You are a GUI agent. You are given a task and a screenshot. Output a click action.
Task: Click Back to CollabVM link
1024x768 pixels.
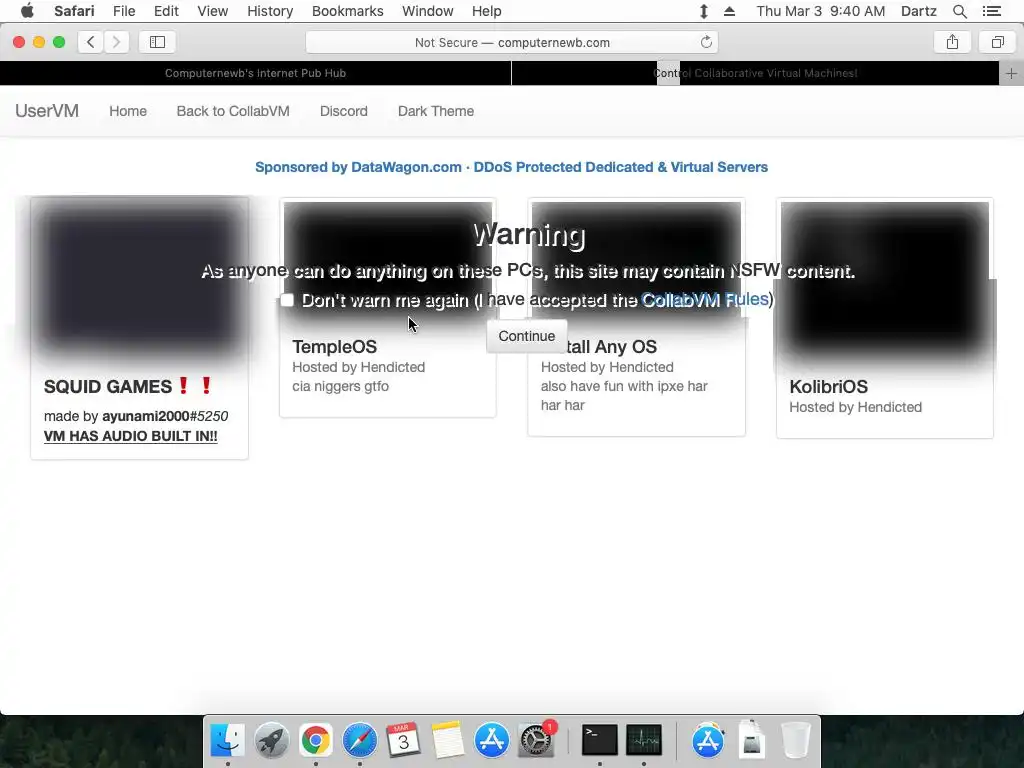pyautogui.click(x=233, y=111)
